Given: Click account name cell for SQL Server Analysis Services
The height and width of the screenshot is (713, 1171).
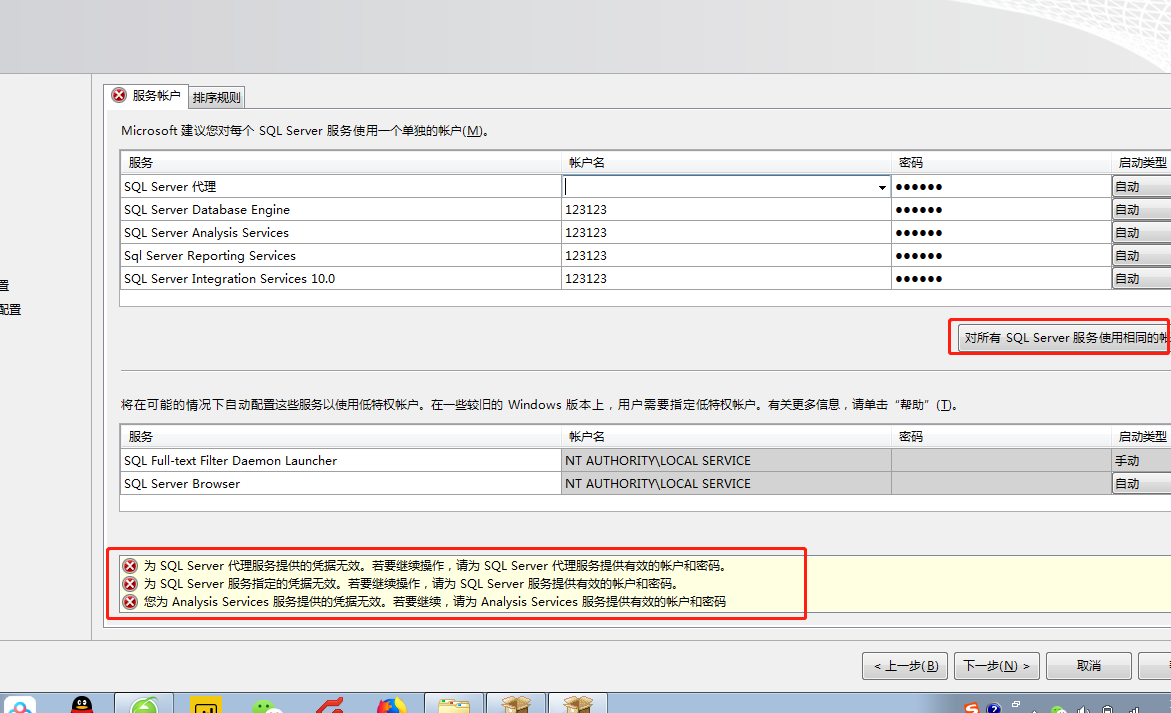Looking at the screenshot, I should 726,233.
